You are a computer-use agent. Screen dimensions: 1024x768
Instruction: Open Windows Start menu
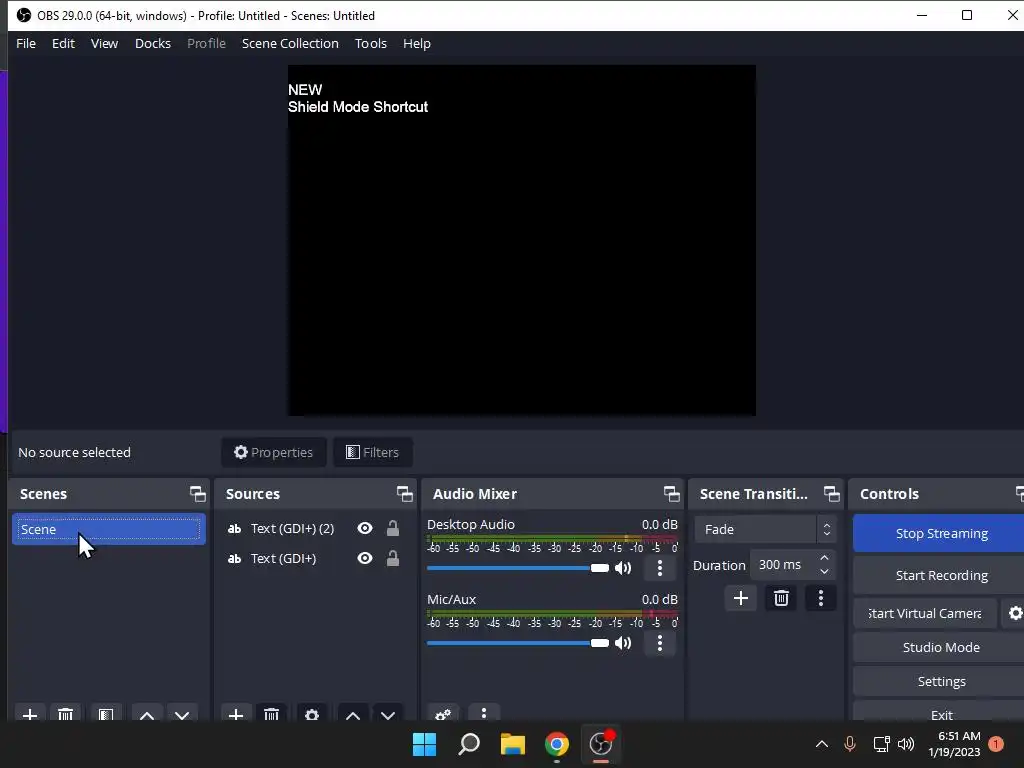click(424, 744)
